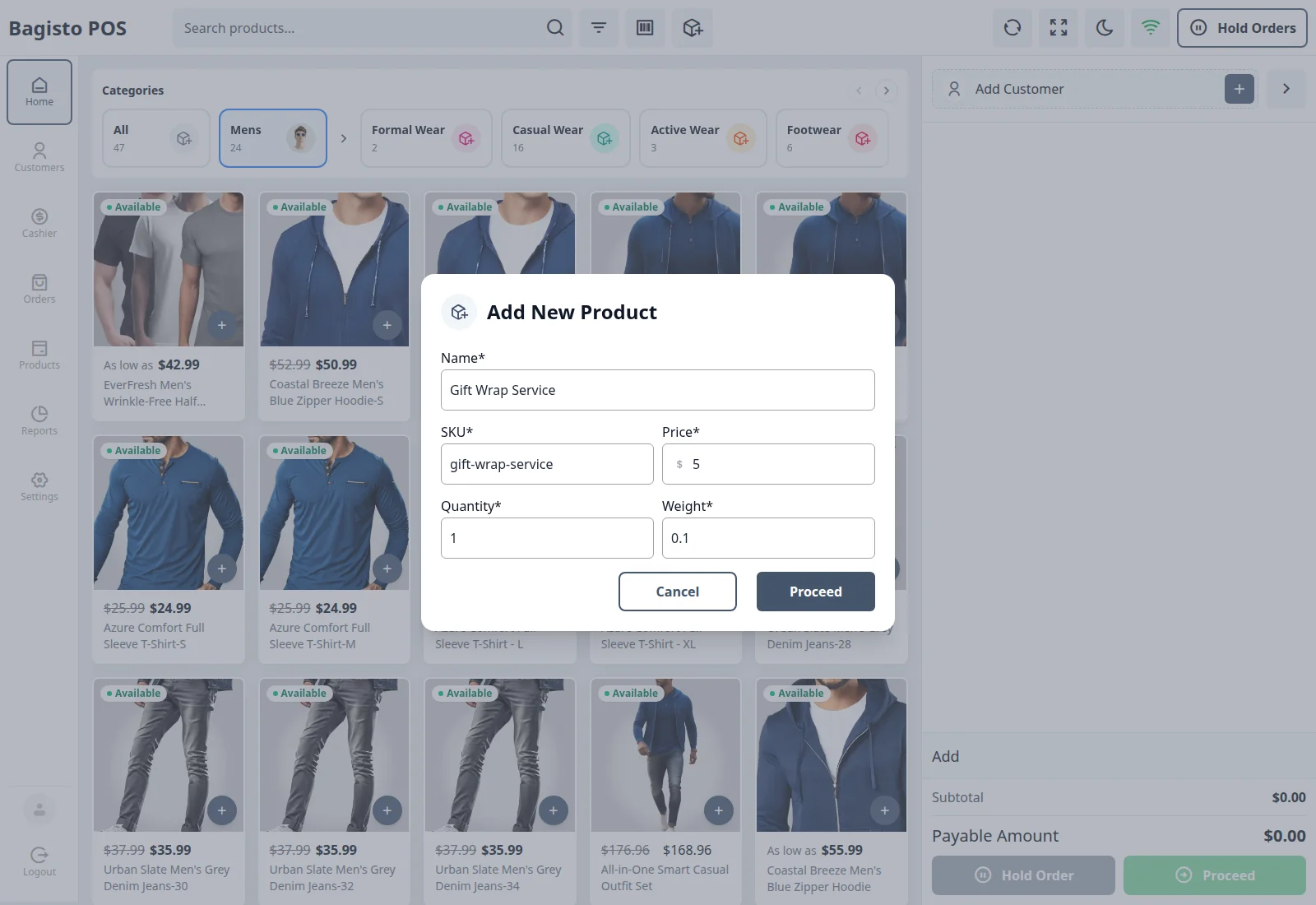Open Customers in sidebar

click(x=39, y=157)
